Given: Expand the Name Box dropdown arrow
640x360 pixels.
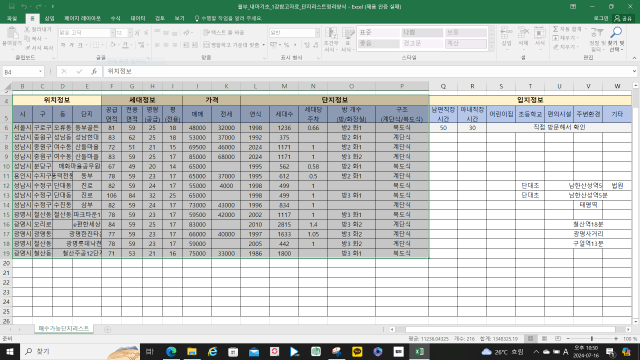Looking at the screenshot, I should (40, 71).
